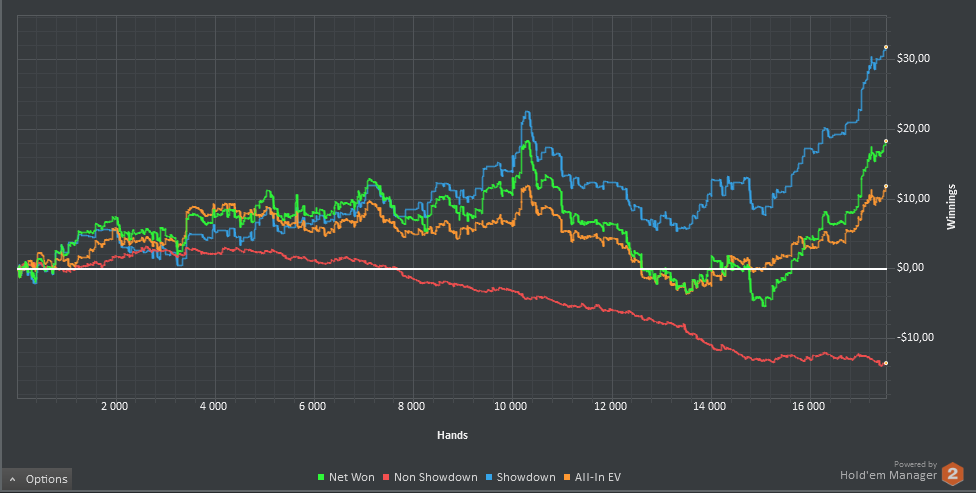The image size is (976, 493).
Task: Click the Hold'em Manager 2 logo icon
Action: point(952,474)
